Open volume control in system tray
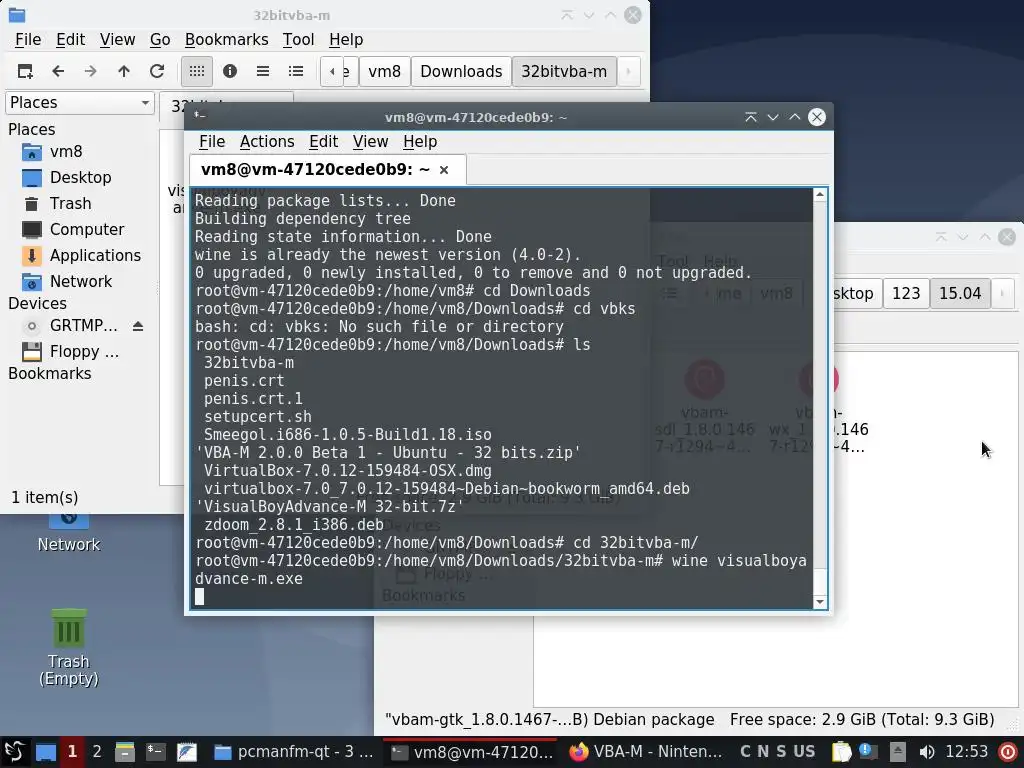This screenshot has width=1024, height=768. [x=926, y=752]
